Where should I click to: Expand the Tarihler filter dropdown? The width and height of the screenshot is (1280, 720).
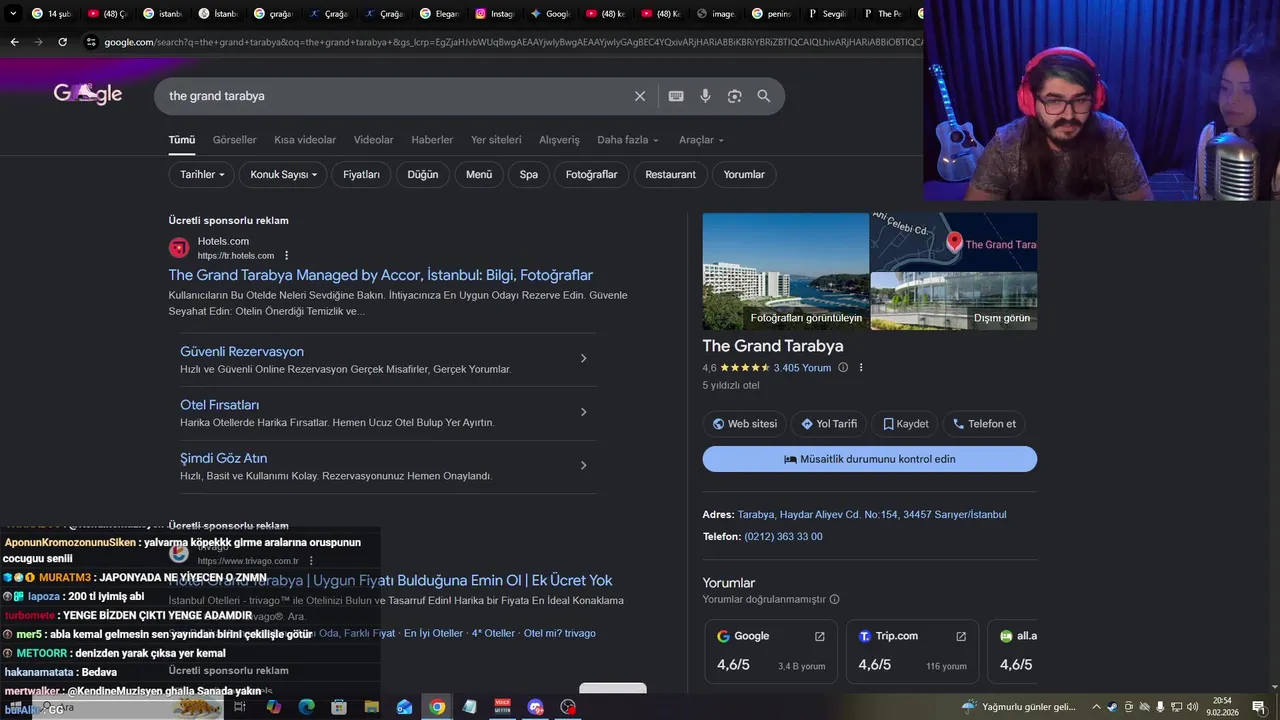pos(202,175)
